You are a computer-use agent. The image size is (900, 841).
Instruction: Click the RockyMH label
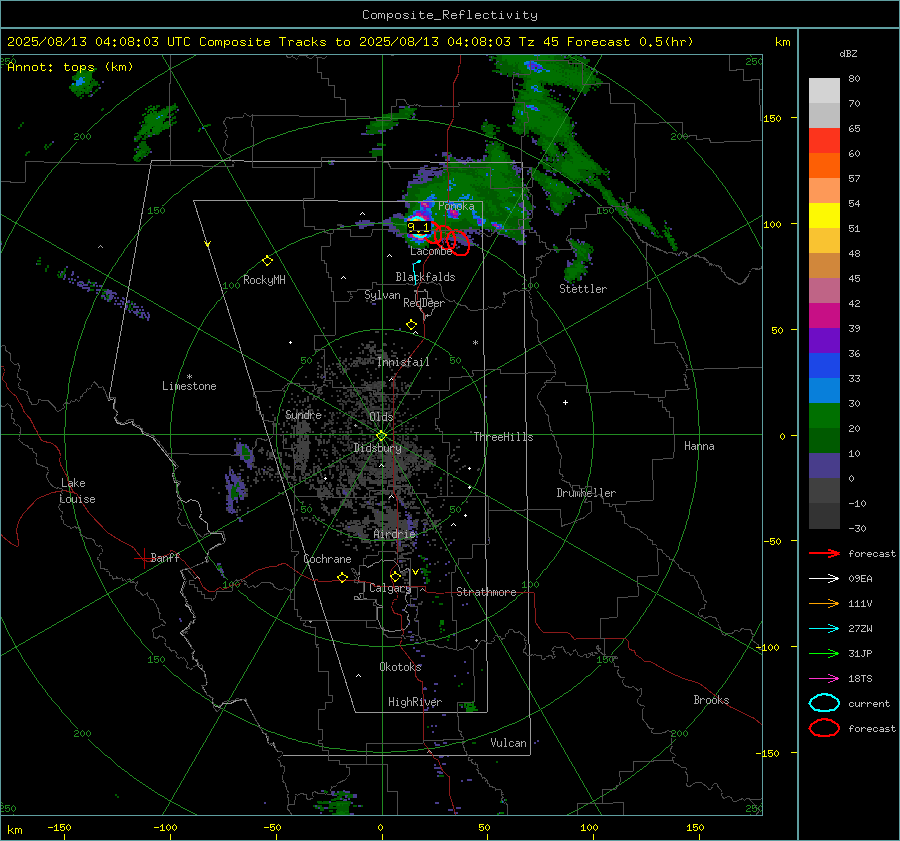click(264, 280)
